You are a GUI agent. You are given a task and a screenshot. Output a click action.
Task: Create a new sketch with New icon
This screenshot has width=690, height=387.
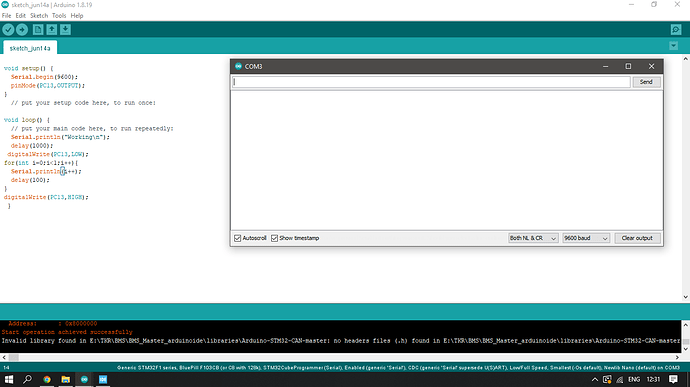pos(38,29)
